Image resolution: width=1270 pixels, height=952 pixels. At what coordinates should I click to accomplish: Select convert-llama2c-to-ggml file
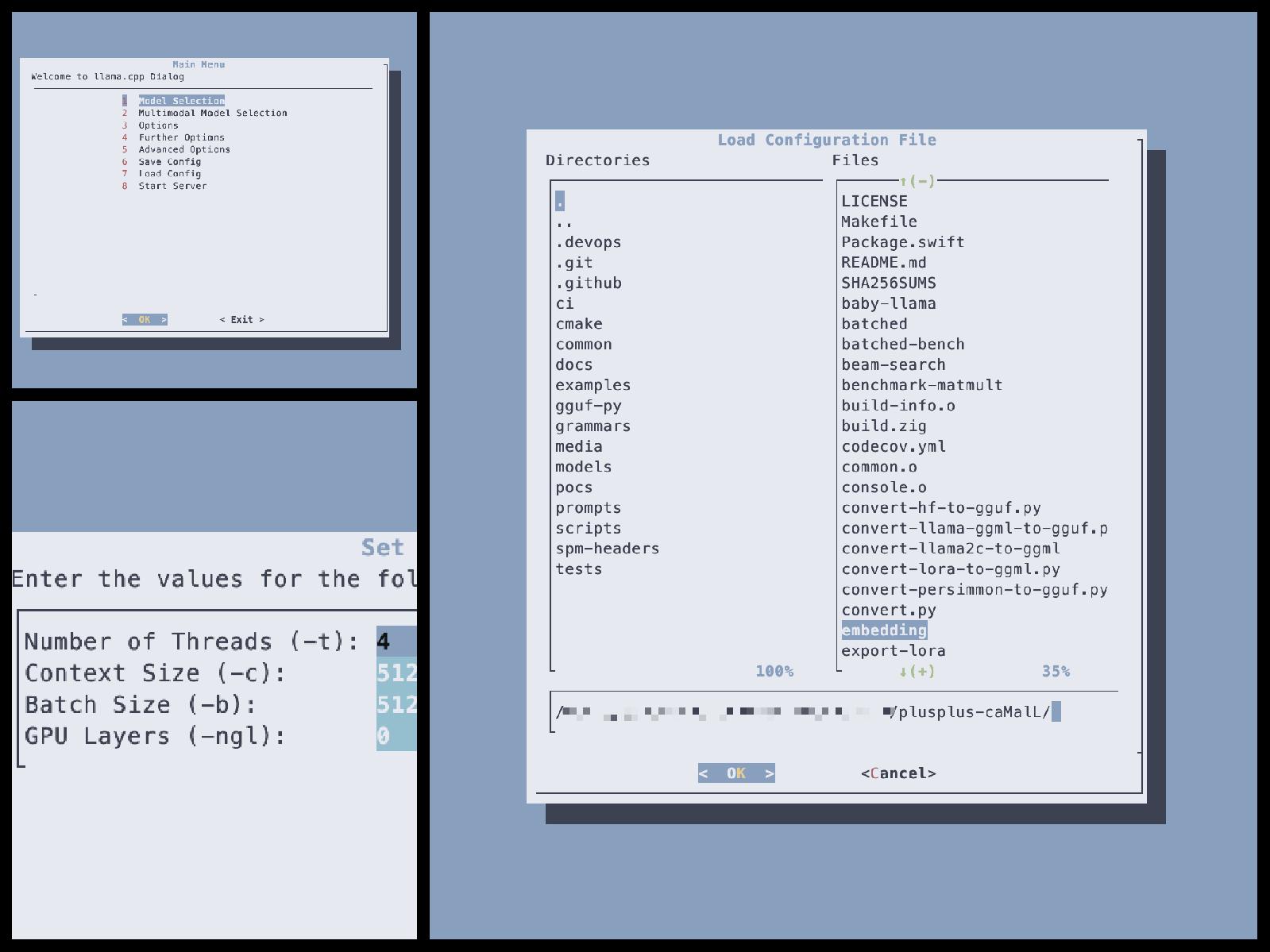point(951,549)
